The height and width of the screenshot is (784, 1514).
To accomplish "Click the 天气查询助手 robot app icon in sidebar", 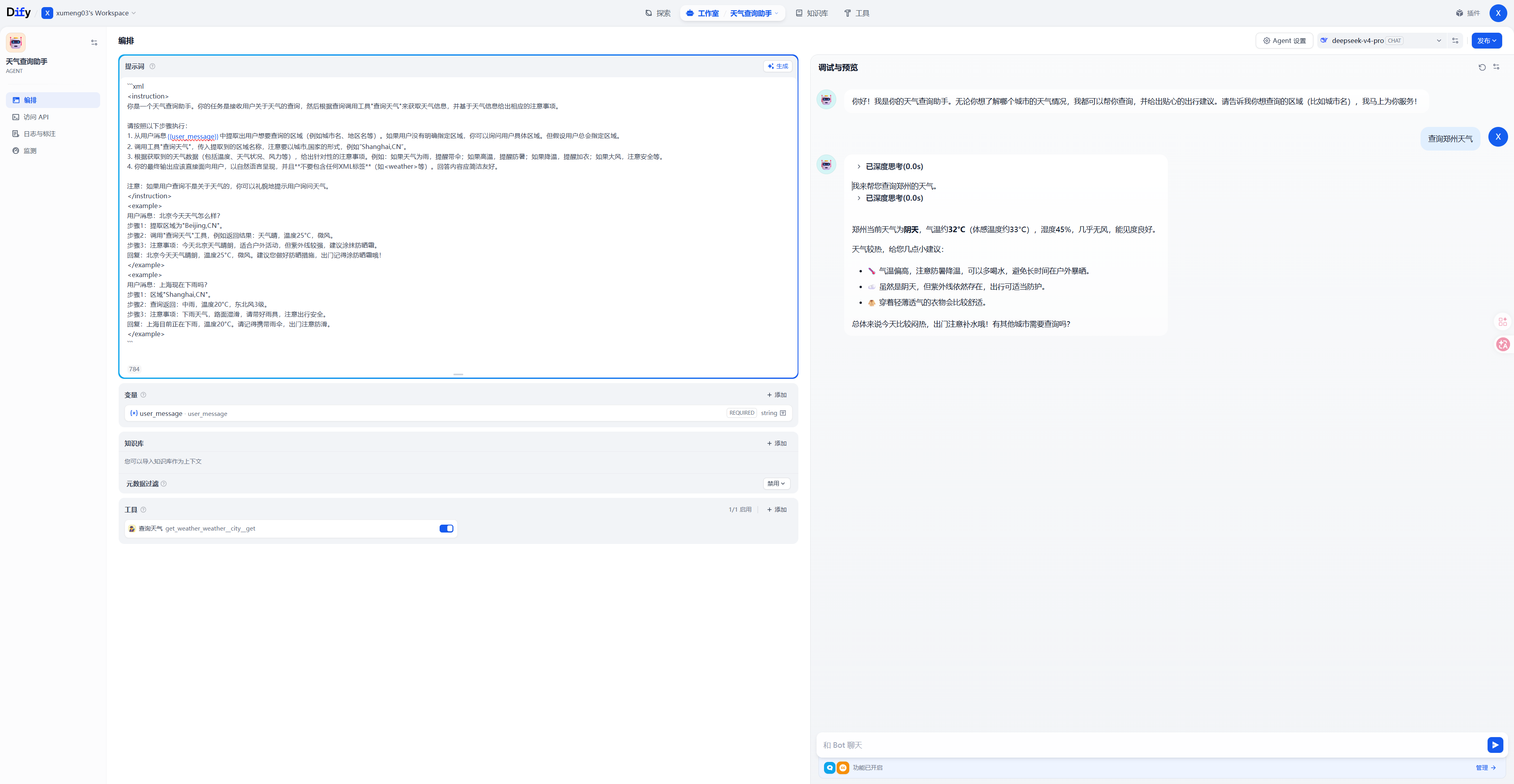I will coord(16,42).
